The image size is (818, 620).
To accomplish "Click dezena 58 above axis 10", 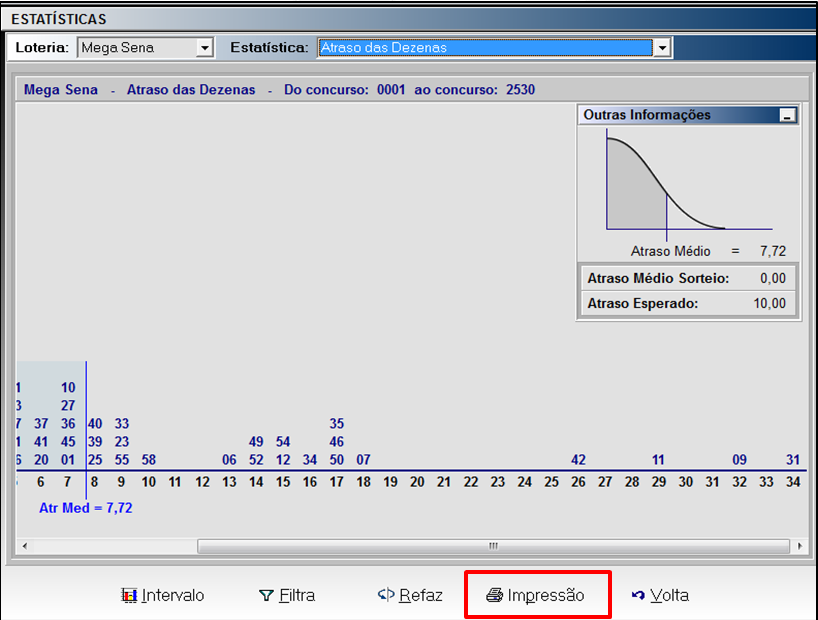I will click(149, 460).
